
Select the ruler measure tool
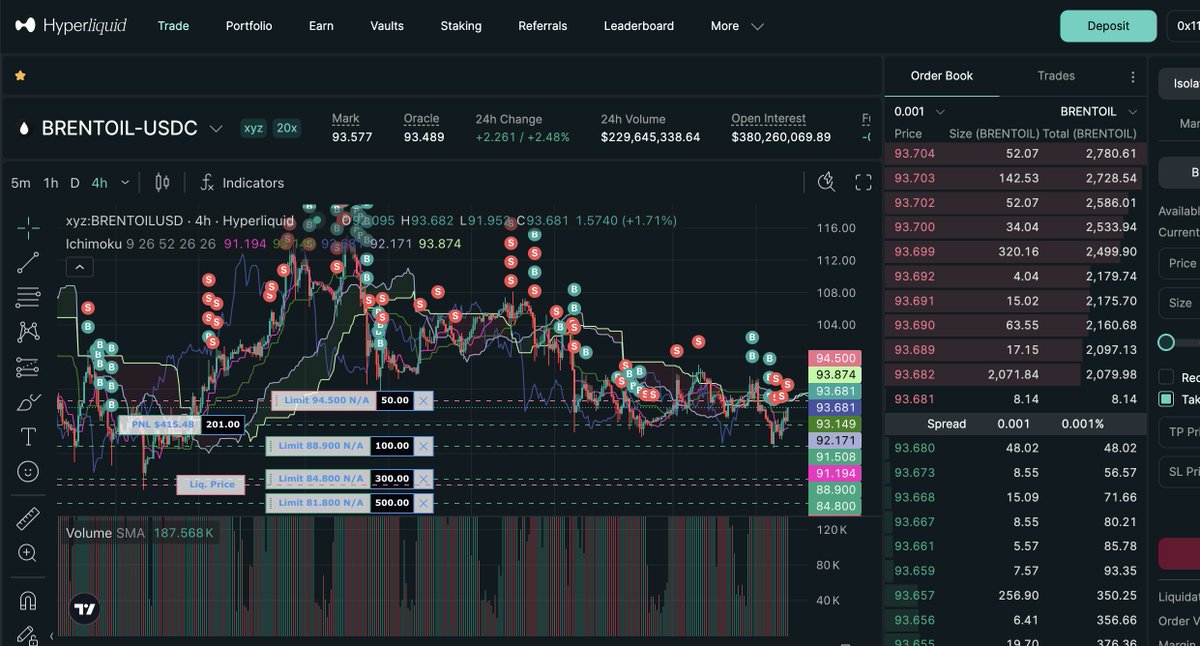point(28,519)
